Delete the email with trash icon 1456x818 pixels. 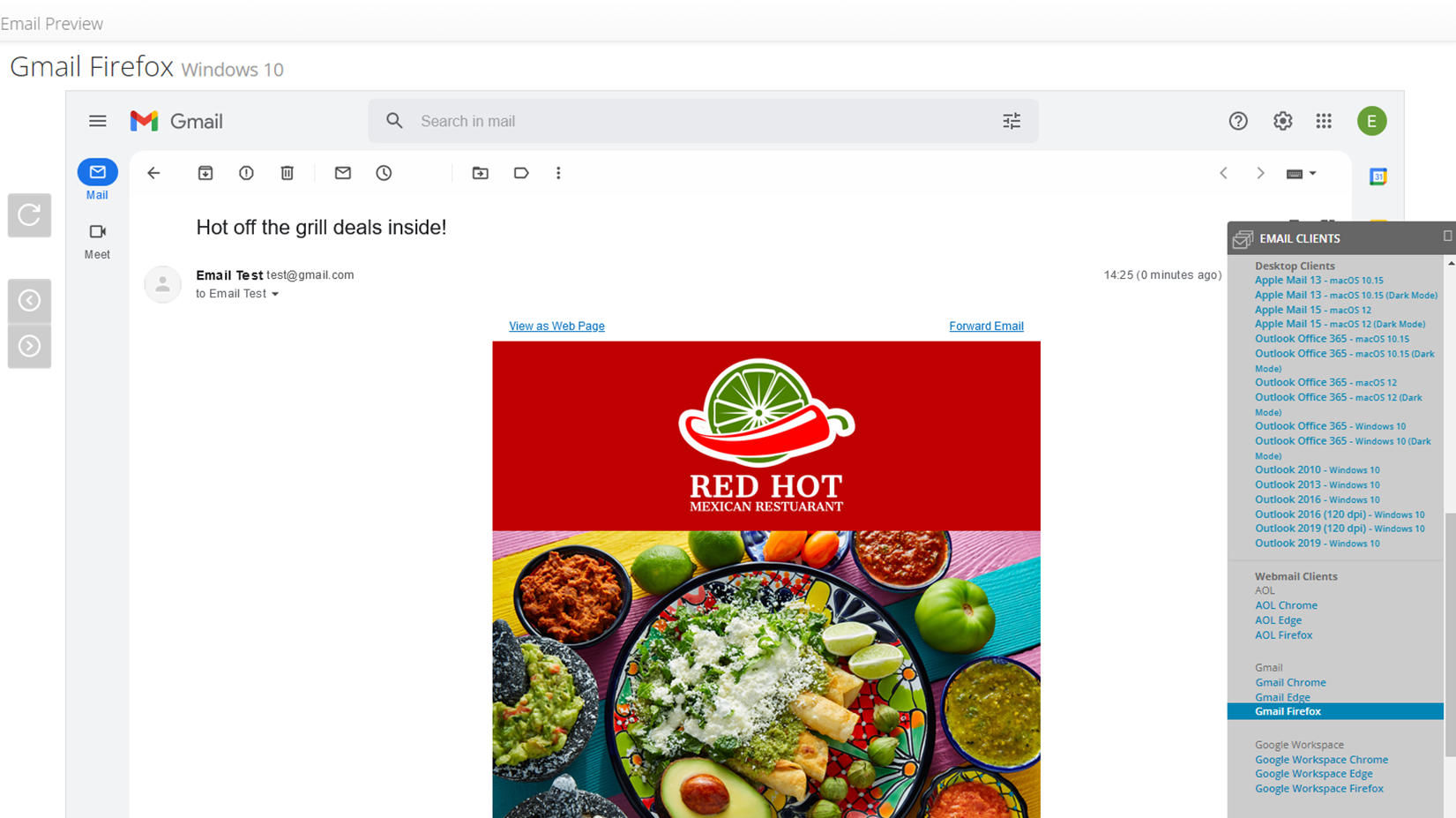pyautogui.click(x=287, y=173)
